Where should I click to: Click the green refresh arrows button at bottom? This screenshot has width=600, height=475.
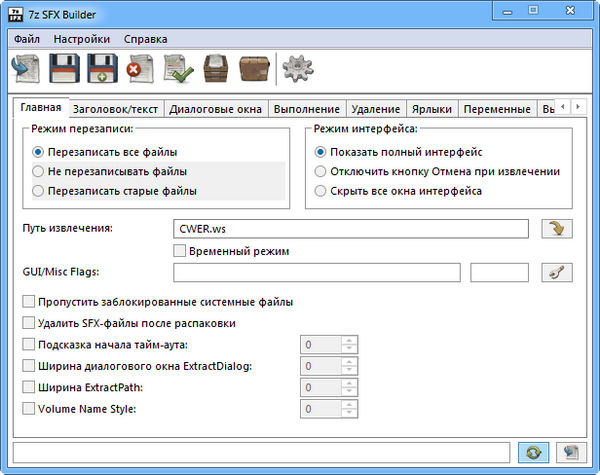coord(533,453)
